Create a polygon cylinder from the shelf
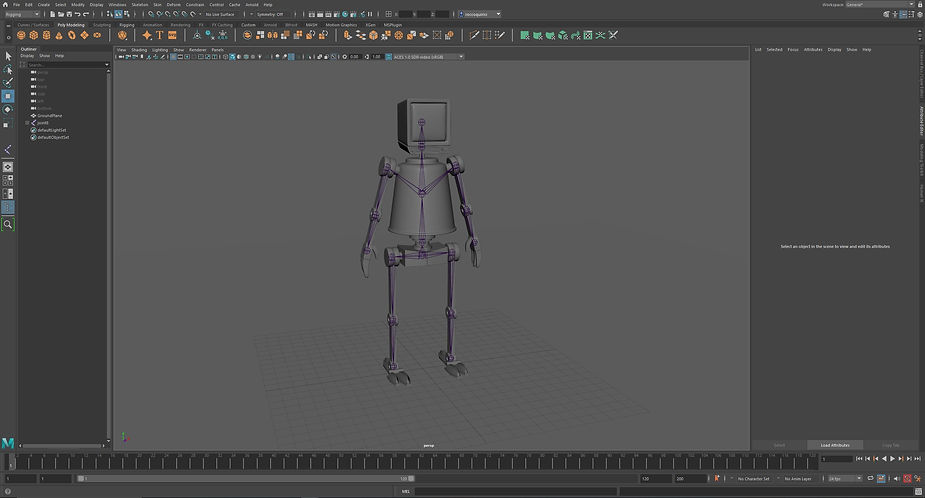This screenshot has width=925, height=498. click(x=47, y=35)
